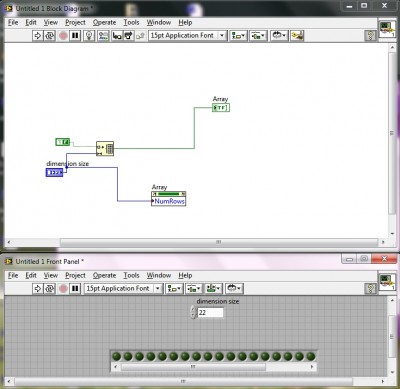Open Project menu in Block Diagram window
The image size is (400, 389).
75,22
